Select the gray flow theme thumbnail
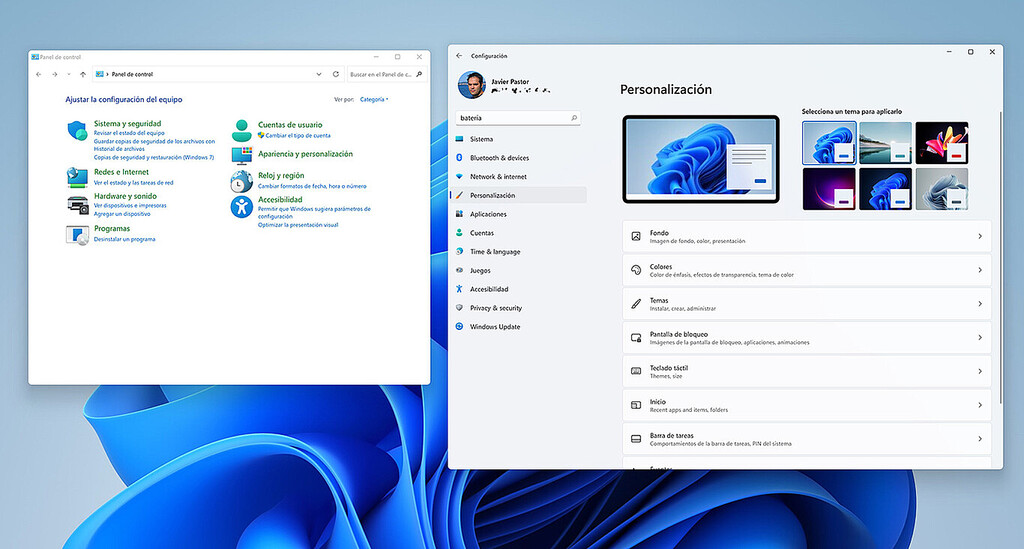This screenshot has width=1024, height=549. click(x=942, y=189)
